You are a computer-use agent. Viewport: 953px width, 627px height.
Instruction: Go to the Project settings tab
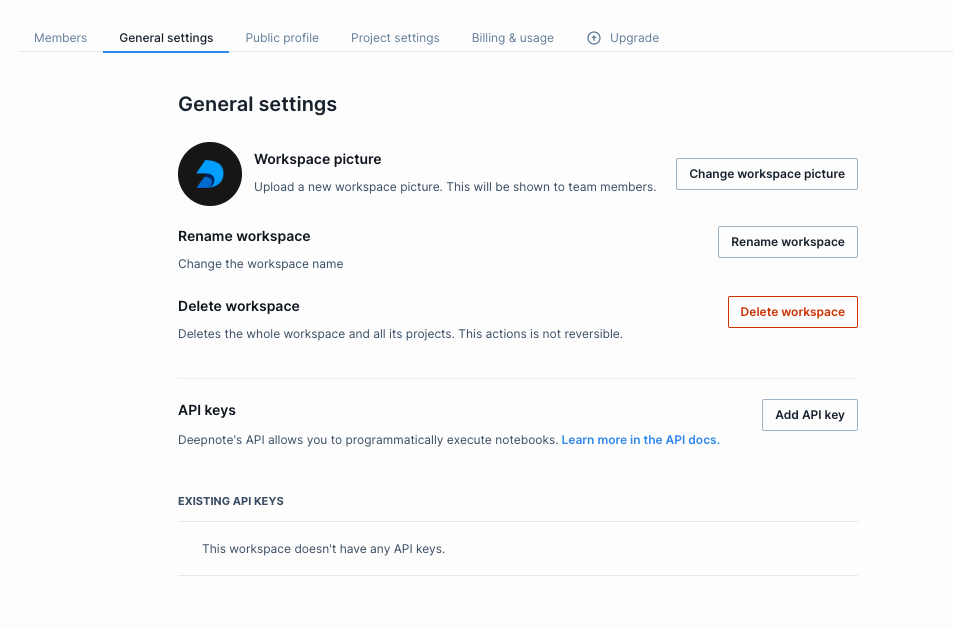[x=395, y=38]
